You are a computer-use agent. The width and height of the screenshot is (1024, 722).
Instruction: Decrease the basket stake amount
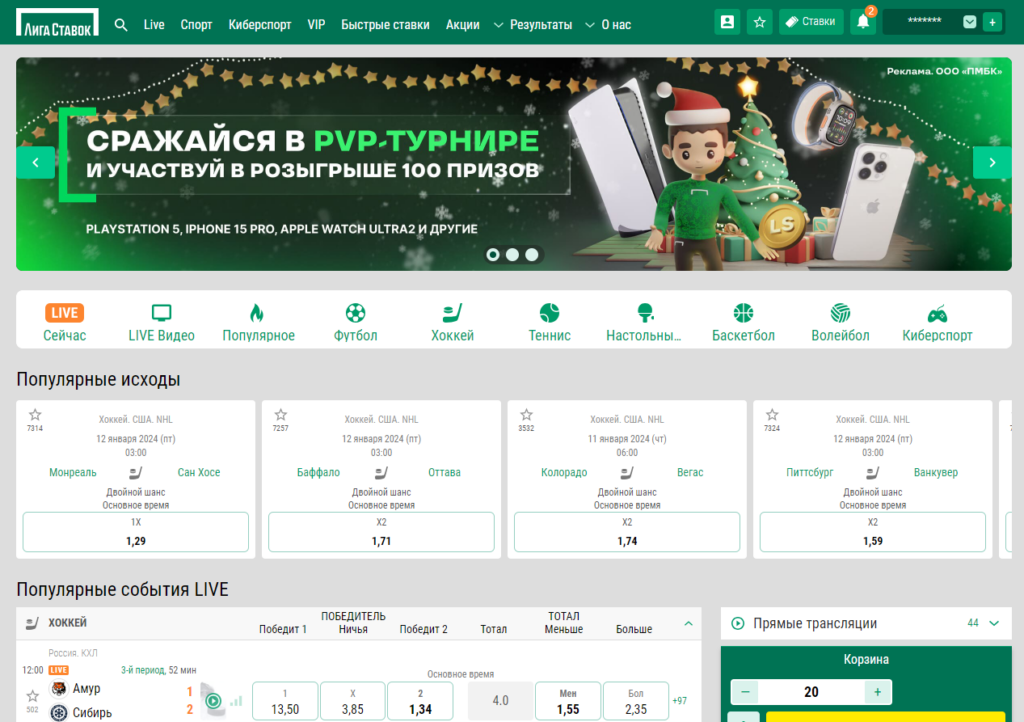(x=745, y=692)
